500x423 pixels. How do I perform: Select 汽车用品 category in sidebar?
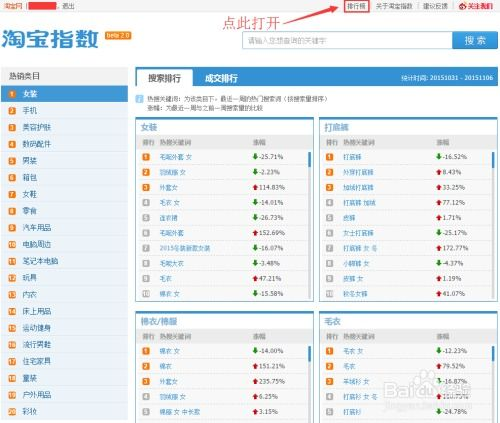[x=64, y=228]
